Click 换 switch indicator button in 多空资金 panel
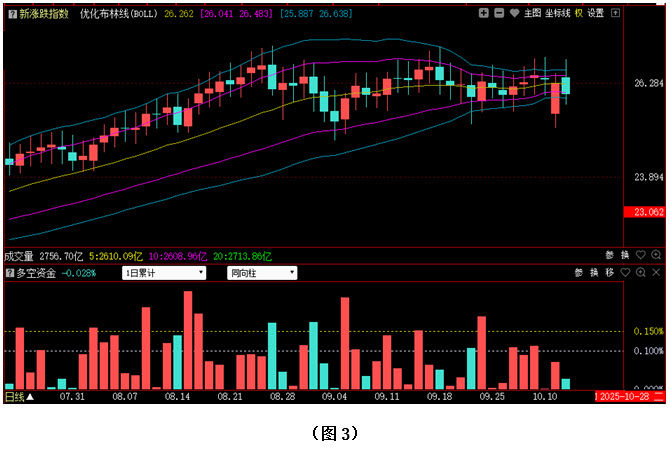 click(x=593, y=272)
